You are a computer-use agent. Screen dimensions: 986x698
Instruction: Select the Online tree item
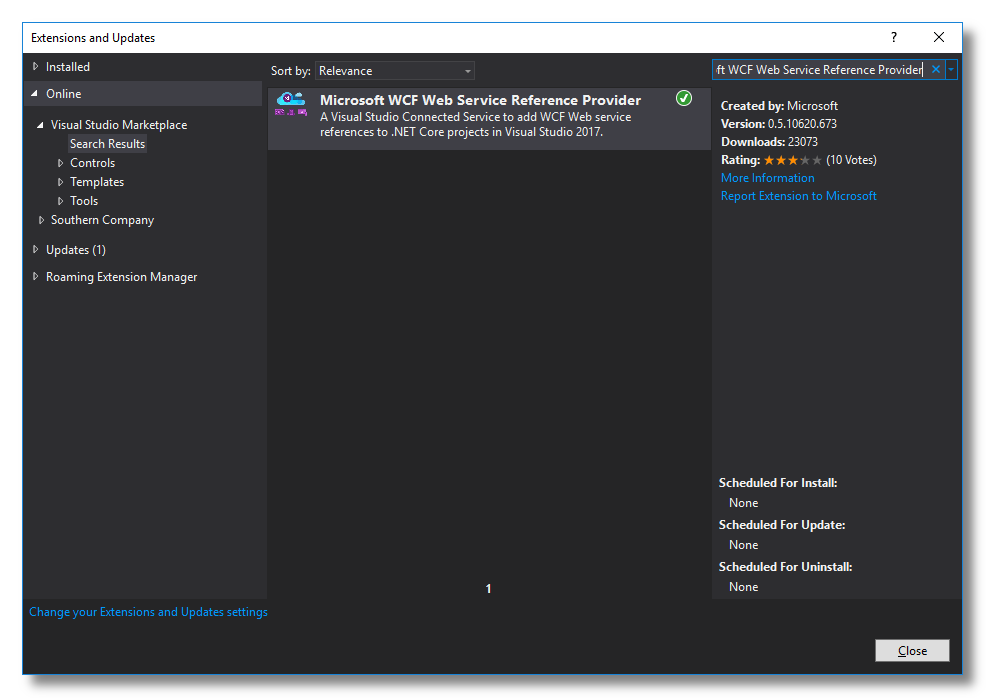pos(64,94)
